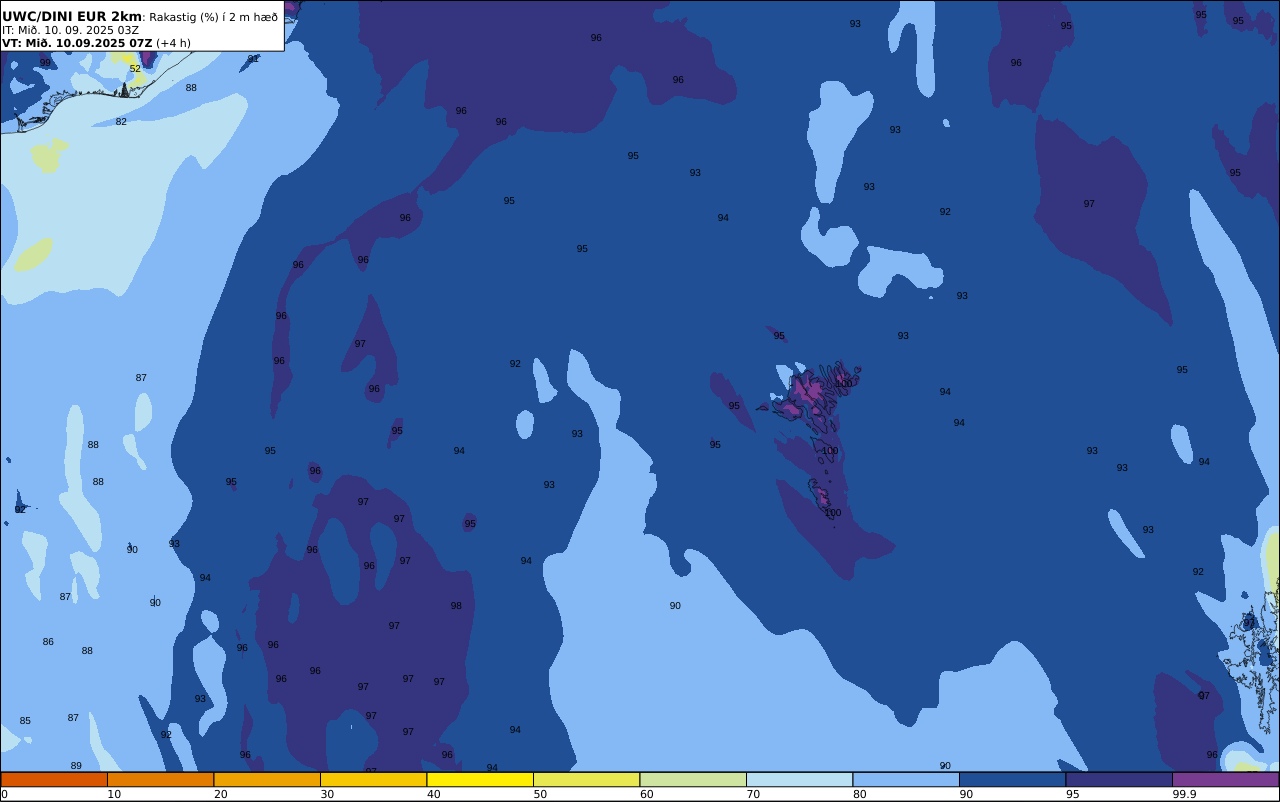1280x802 pixels.
Task: Click the dark indigo 95–99.9 legend segment
Action: (x=1119, y=779)
